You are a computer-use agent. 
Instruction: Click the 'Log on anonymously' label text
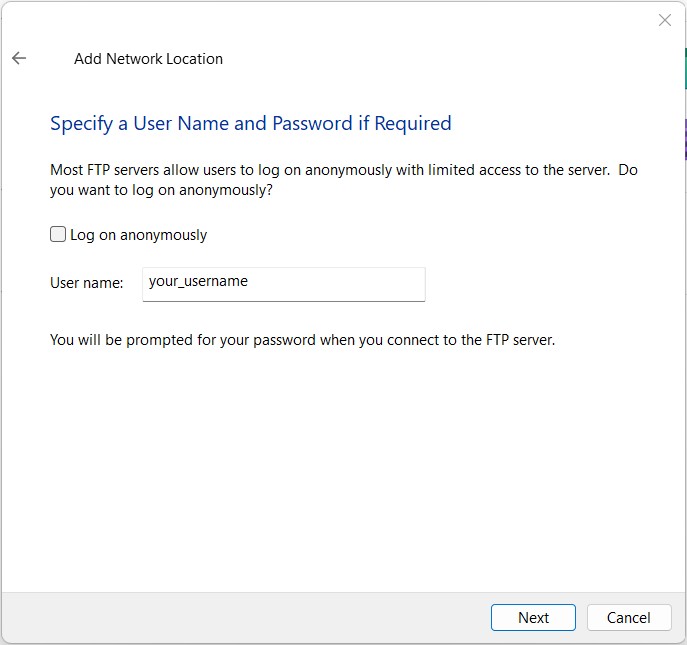pos(138,235)
